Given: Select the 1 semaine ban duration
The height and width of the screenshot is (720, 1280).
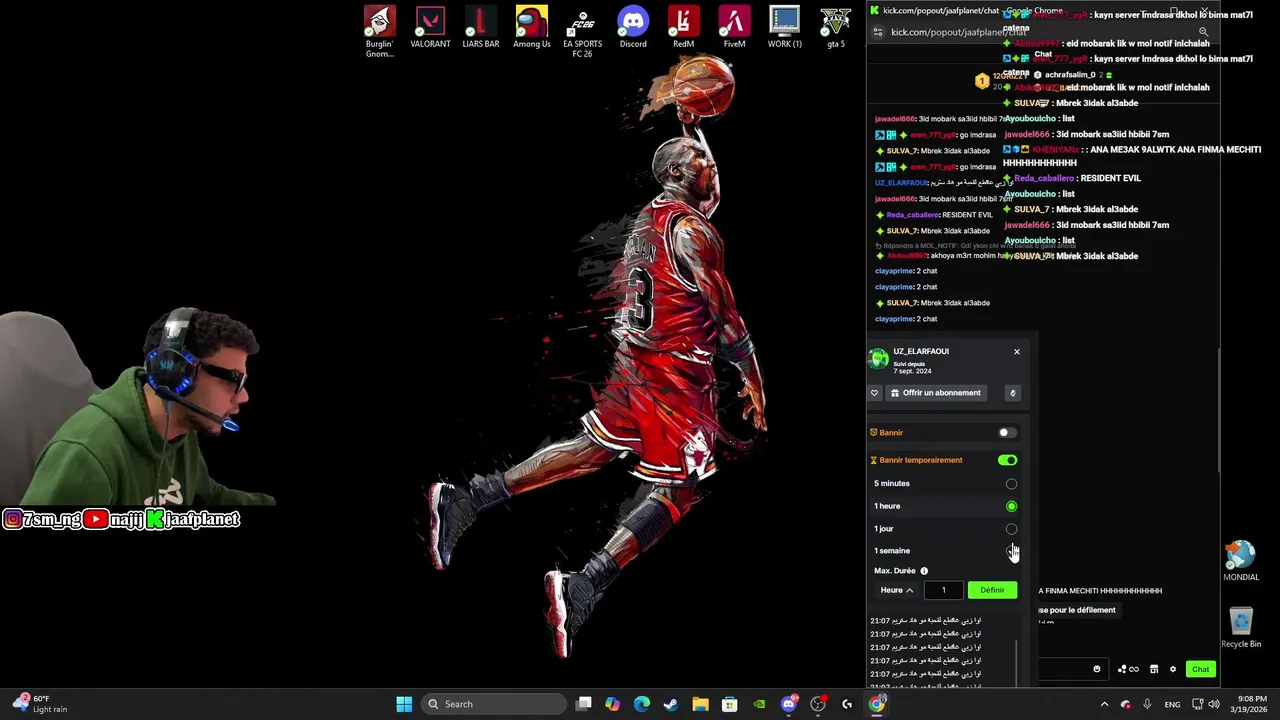Looking at the screenshot, I should (x=1011, y=551).
